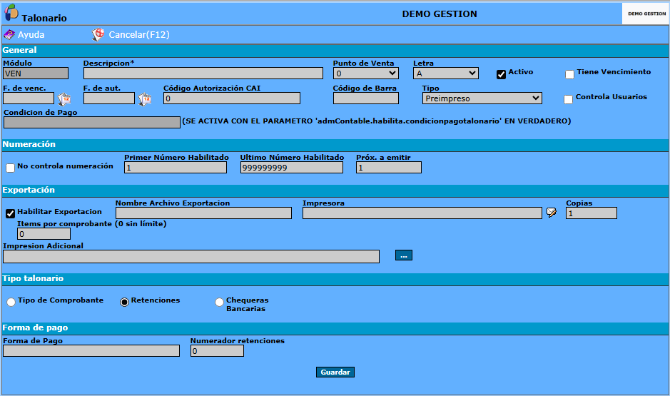Click the Módulo VEN field
This screenshot has height=396, width=670.
tap(36, 73)
